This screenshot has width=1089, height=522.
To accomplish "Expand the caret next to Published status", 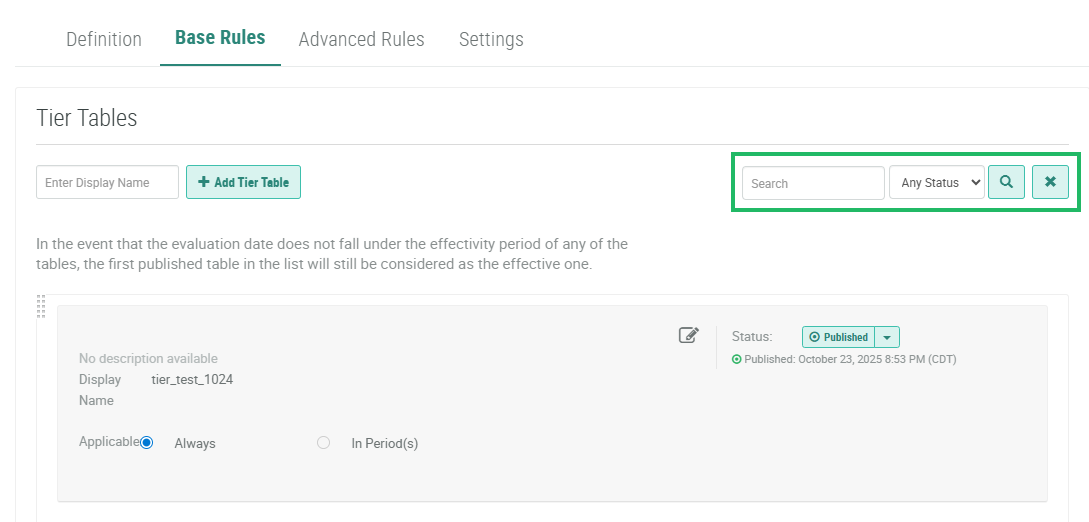I will [x=887, y=337].
